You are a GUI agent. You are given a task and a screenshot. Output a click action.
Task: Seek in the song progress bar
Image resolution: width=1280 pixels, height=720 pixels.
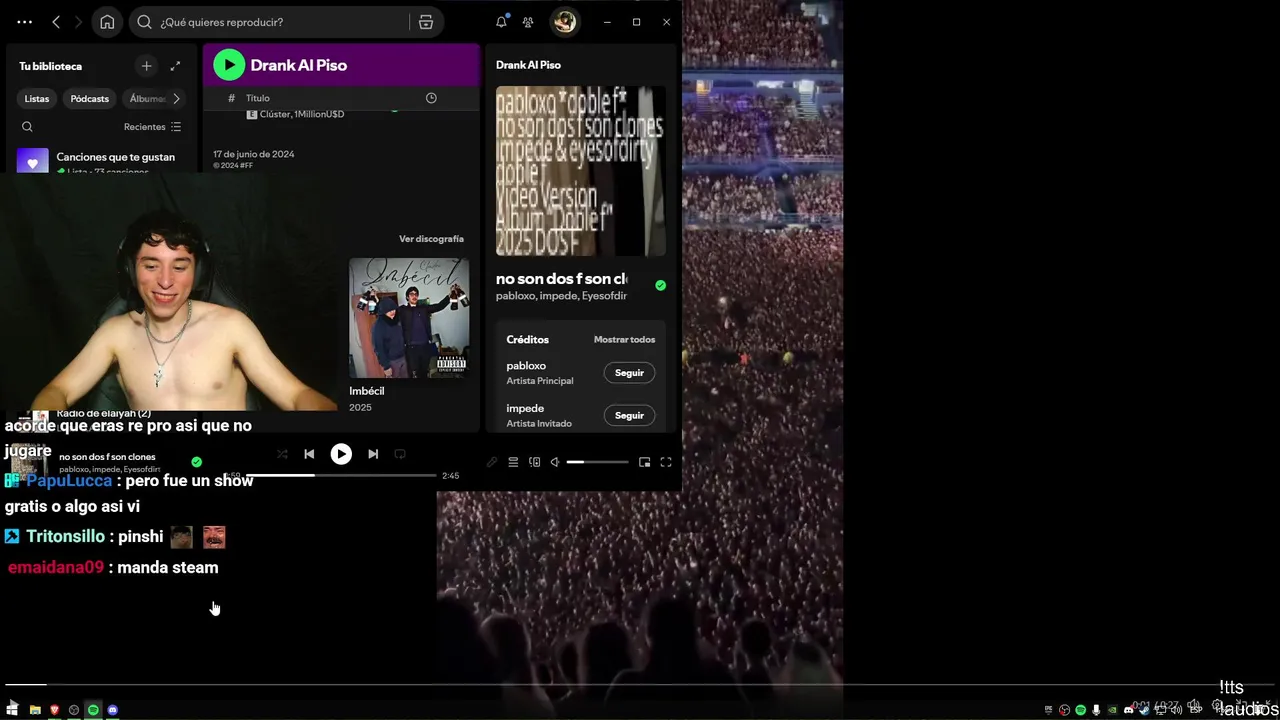341,475
